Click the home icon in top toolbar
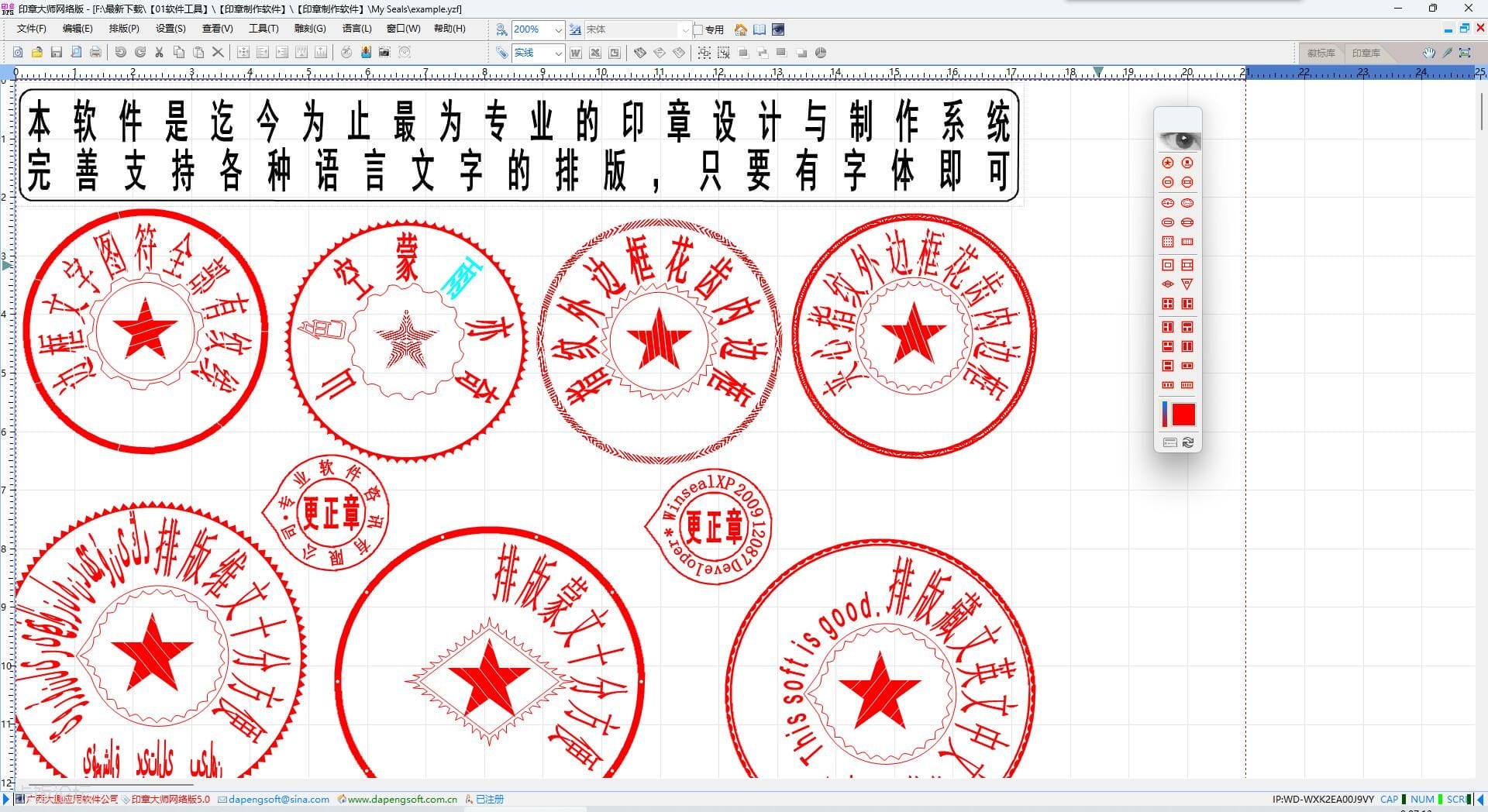This screenshot has width=1488, height=812. (x=741, y=29)
